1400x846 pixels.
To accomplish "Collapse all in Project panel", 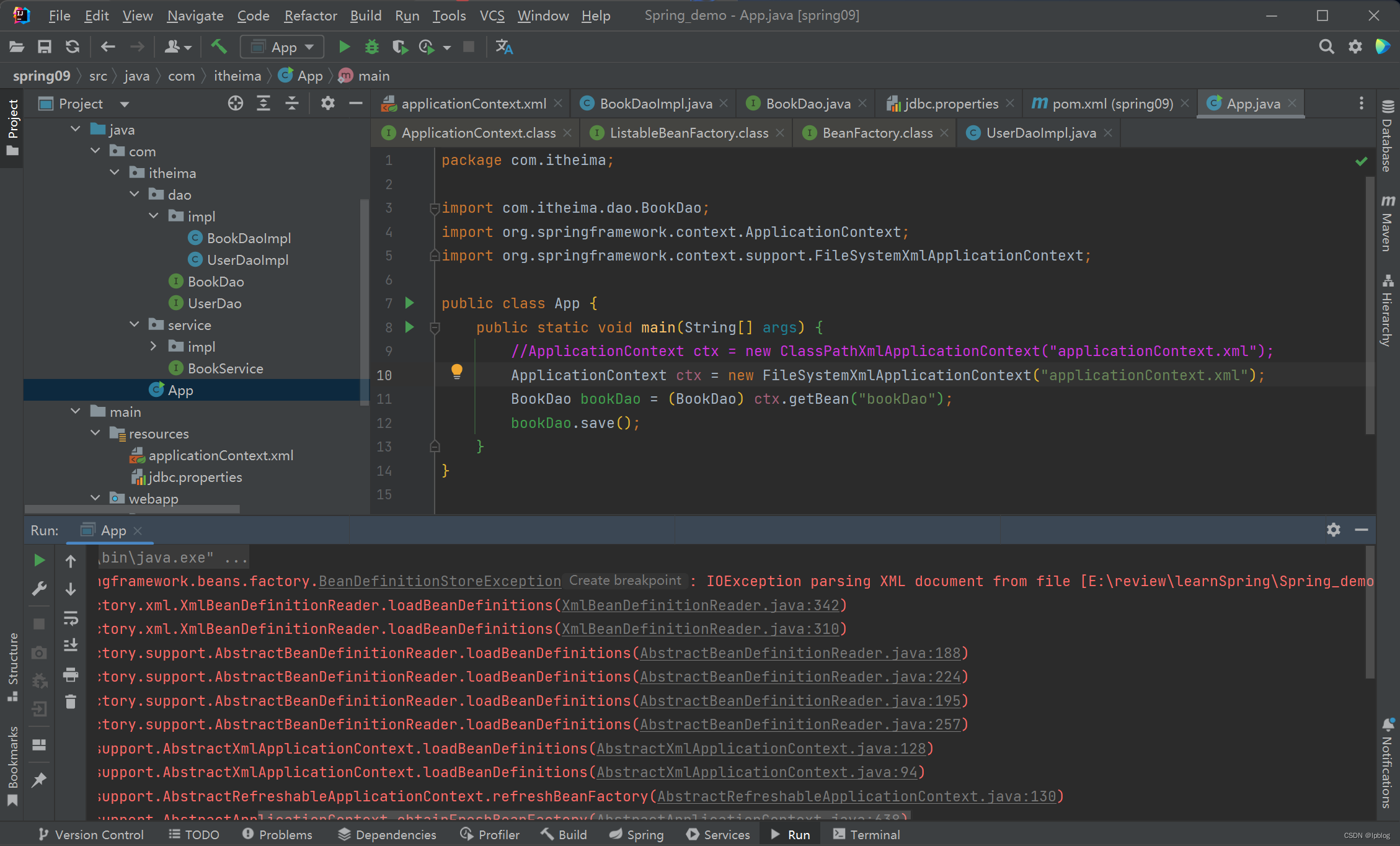I will tap(292, 104).
